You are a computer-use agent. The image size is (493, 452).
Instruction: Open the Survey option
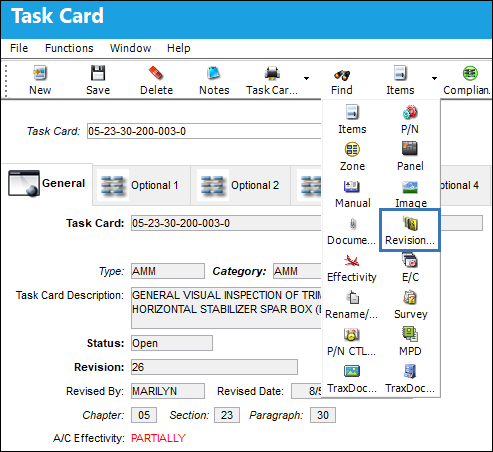(x=411, y=304)
